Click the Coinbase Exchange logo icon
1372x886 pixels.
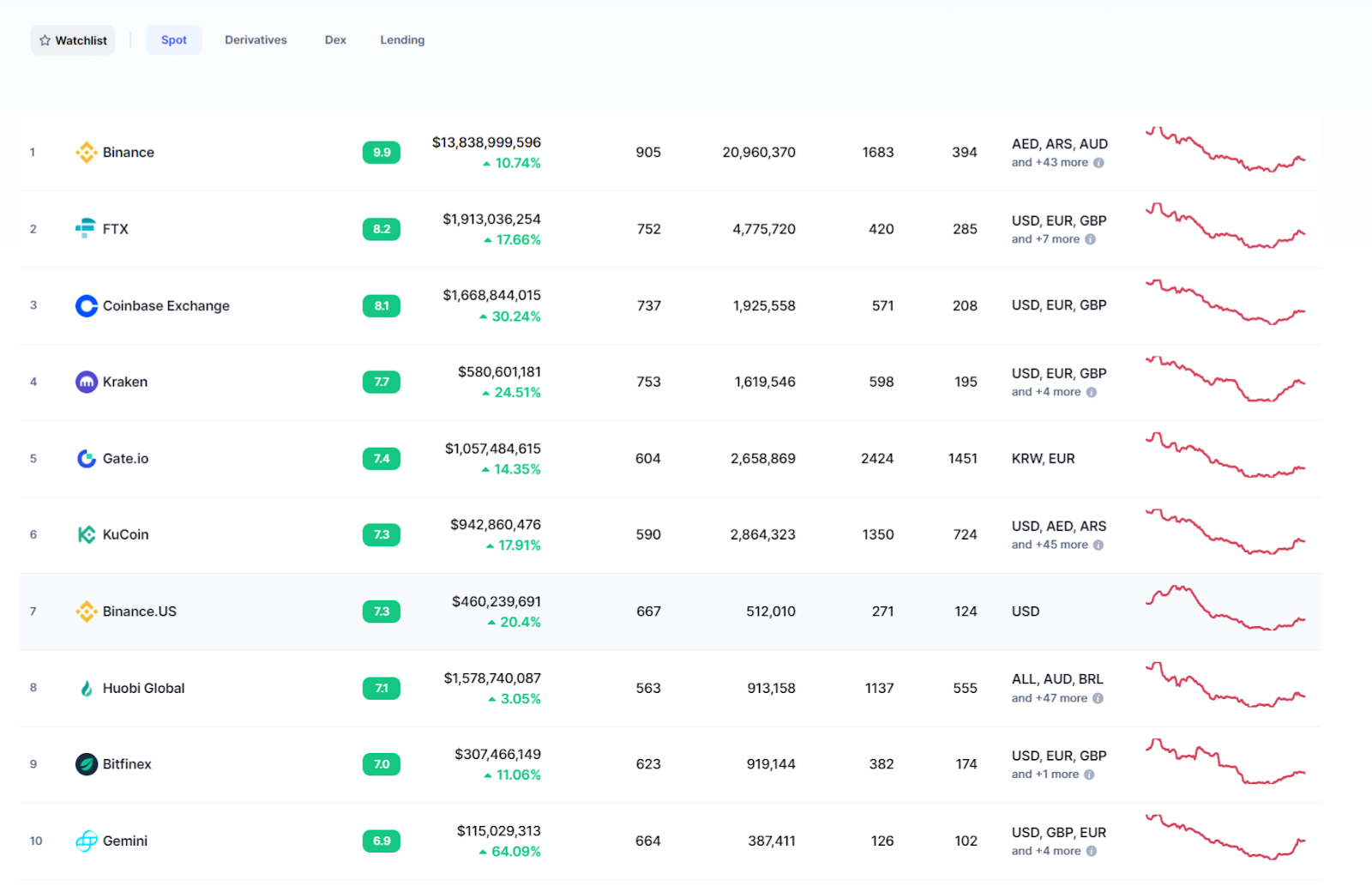[x=87, y=306]
